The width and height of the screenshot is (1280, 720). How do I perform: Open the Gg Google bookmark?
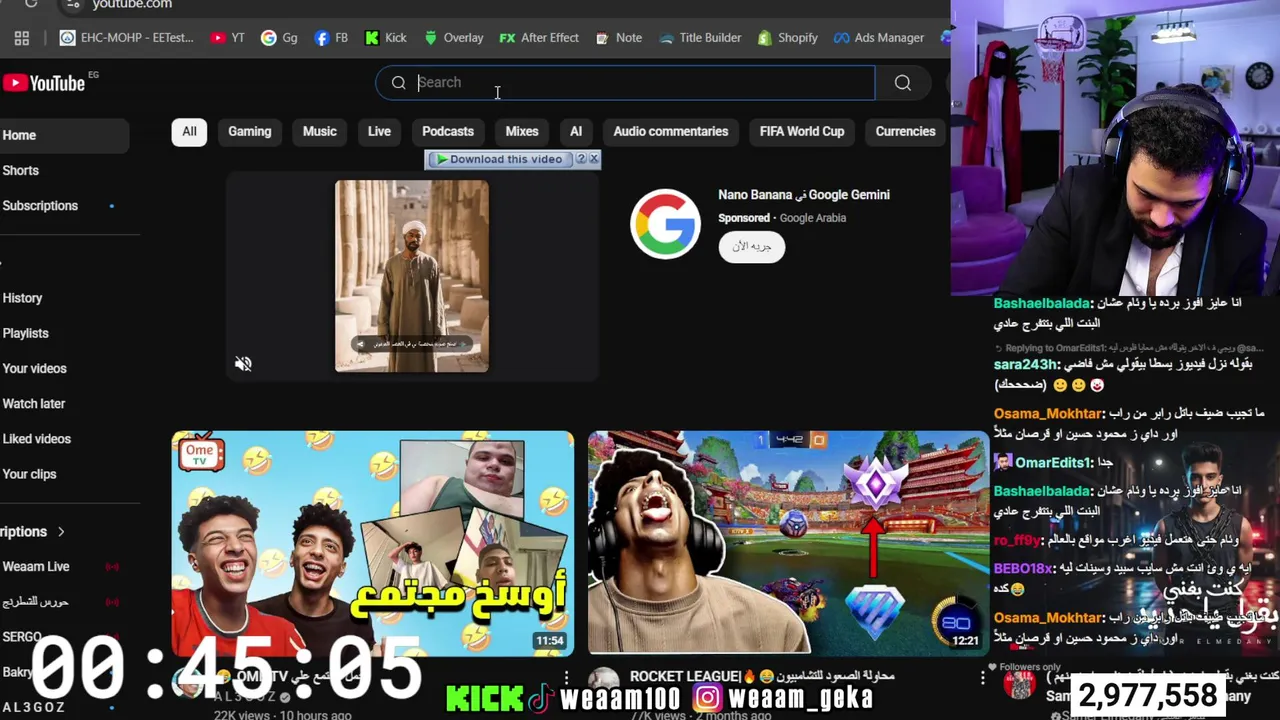[x=279, y=38]
